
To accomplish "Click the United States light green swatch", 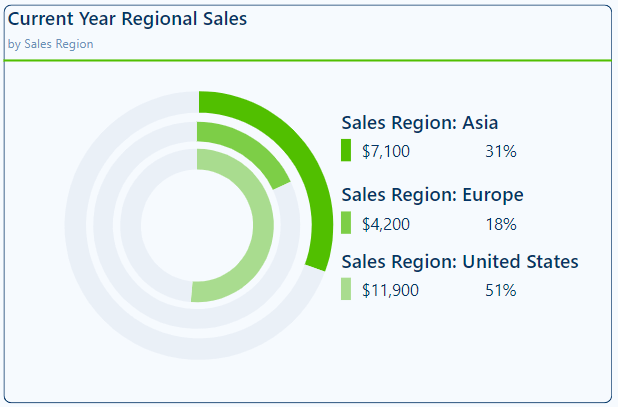I will (x=346, y=290).
